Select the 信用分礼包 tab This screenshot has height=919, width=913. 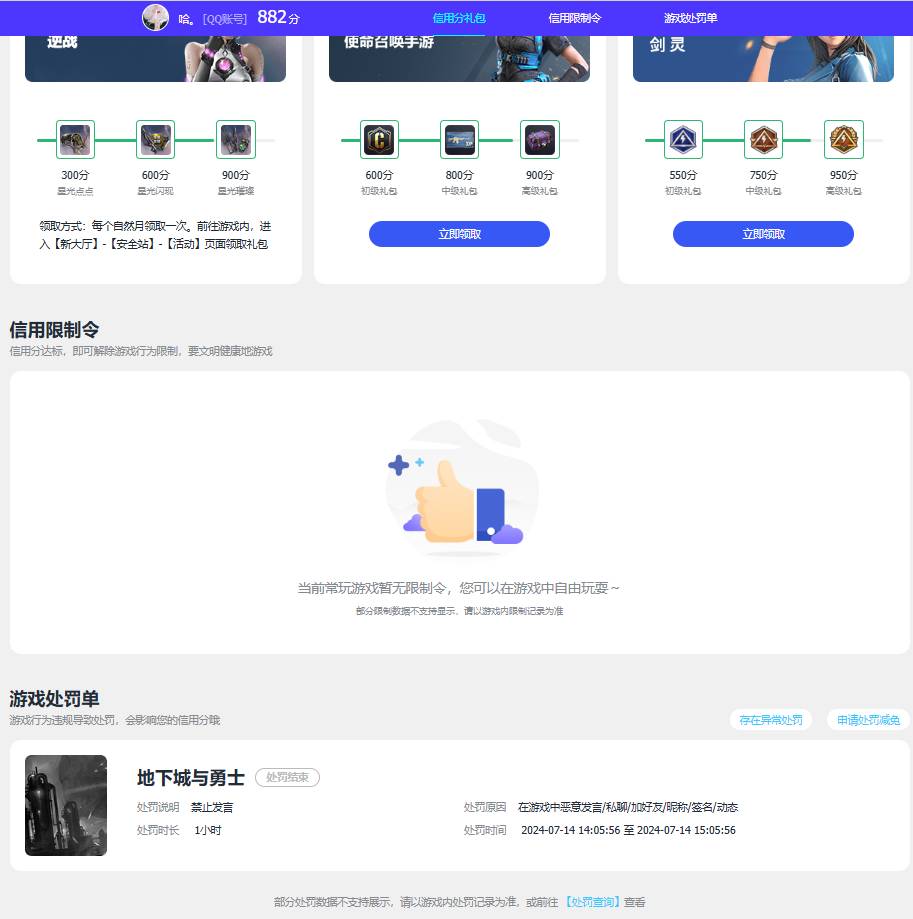(x=457, y=17)
